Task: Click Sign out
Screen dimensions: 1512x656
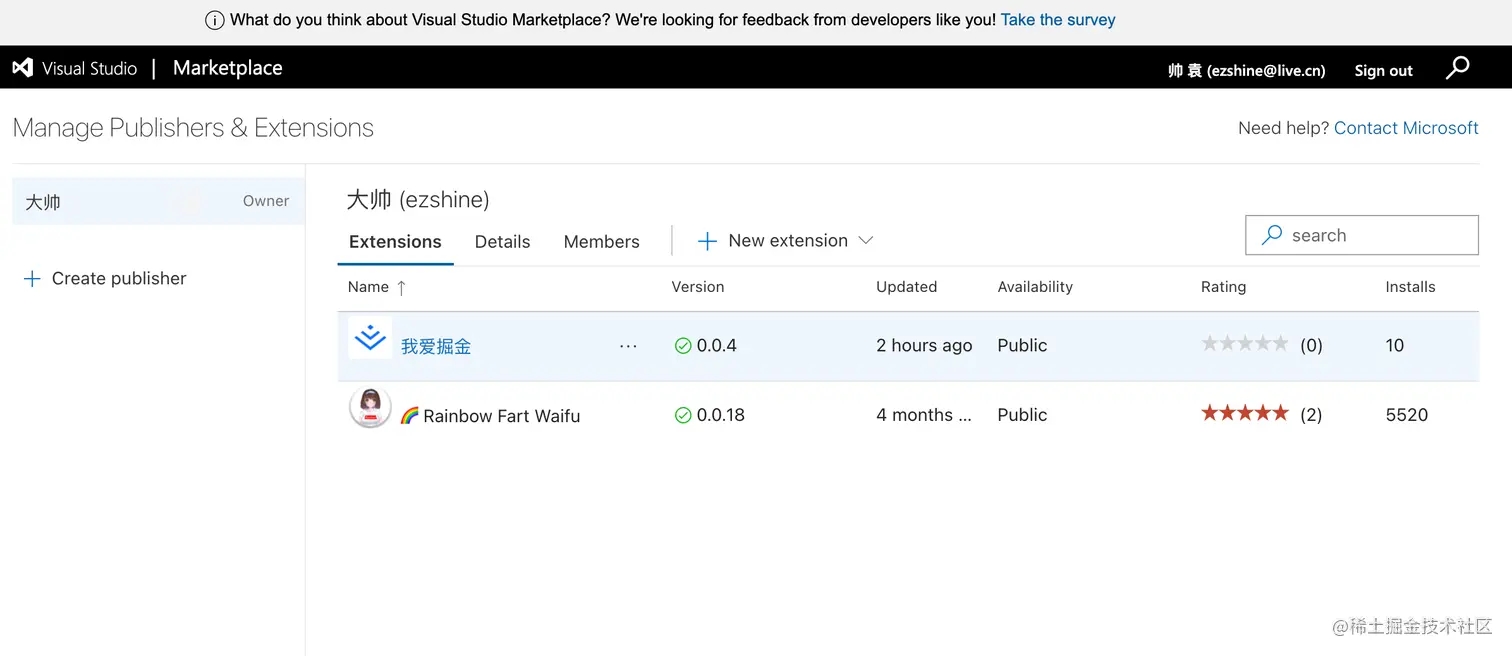Action: [x=1383, y=71]
